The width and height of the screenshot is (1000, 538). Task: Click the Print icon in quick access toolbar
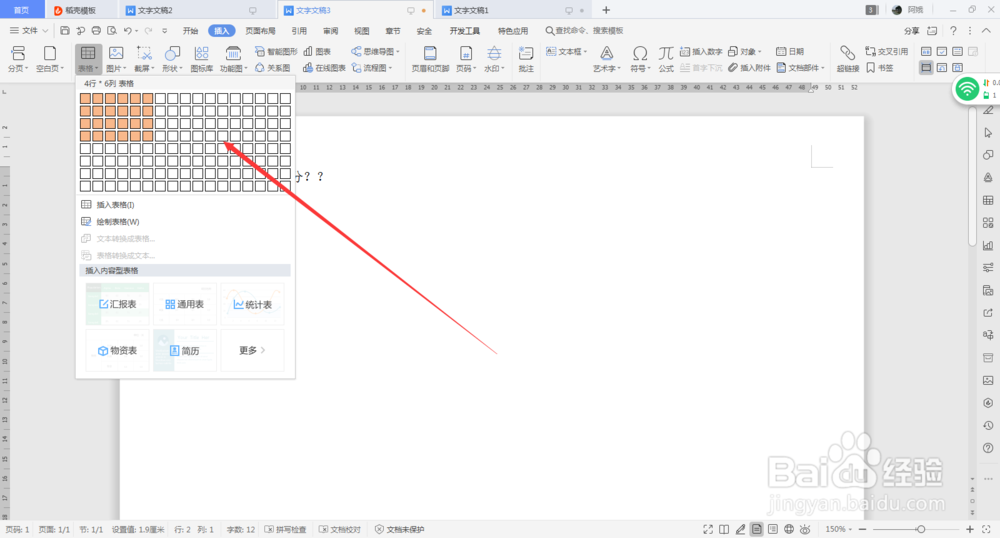click(96, 31)
